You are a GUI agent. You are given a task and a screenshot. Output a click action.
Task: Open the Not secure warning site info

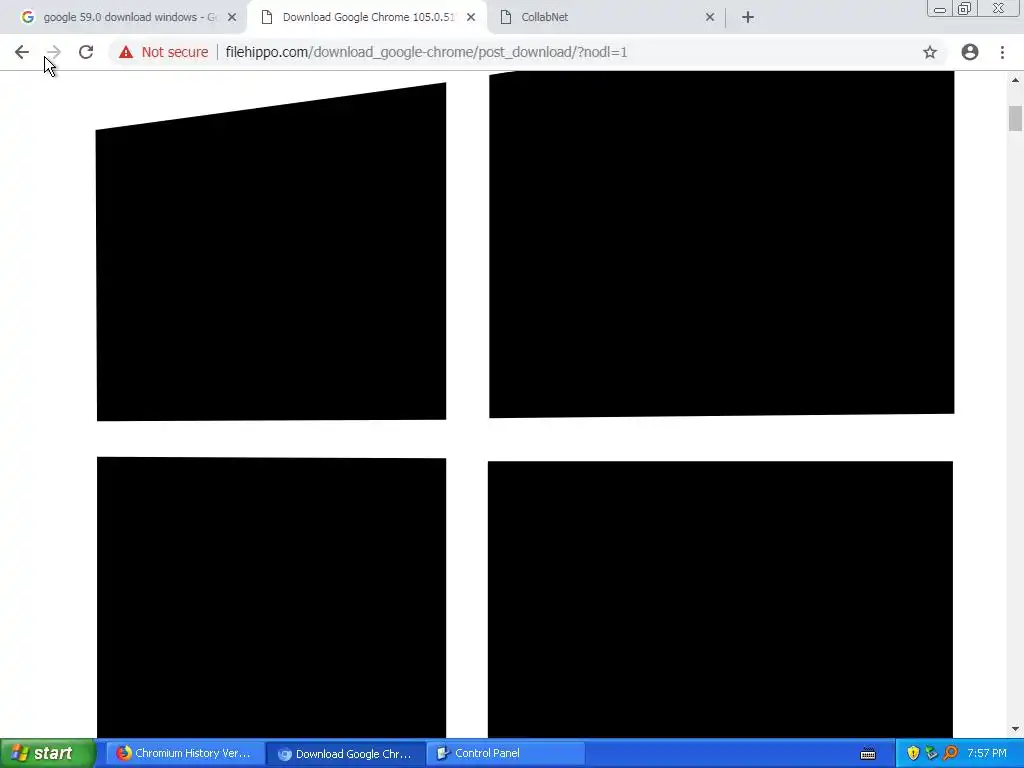pos(163,52)
